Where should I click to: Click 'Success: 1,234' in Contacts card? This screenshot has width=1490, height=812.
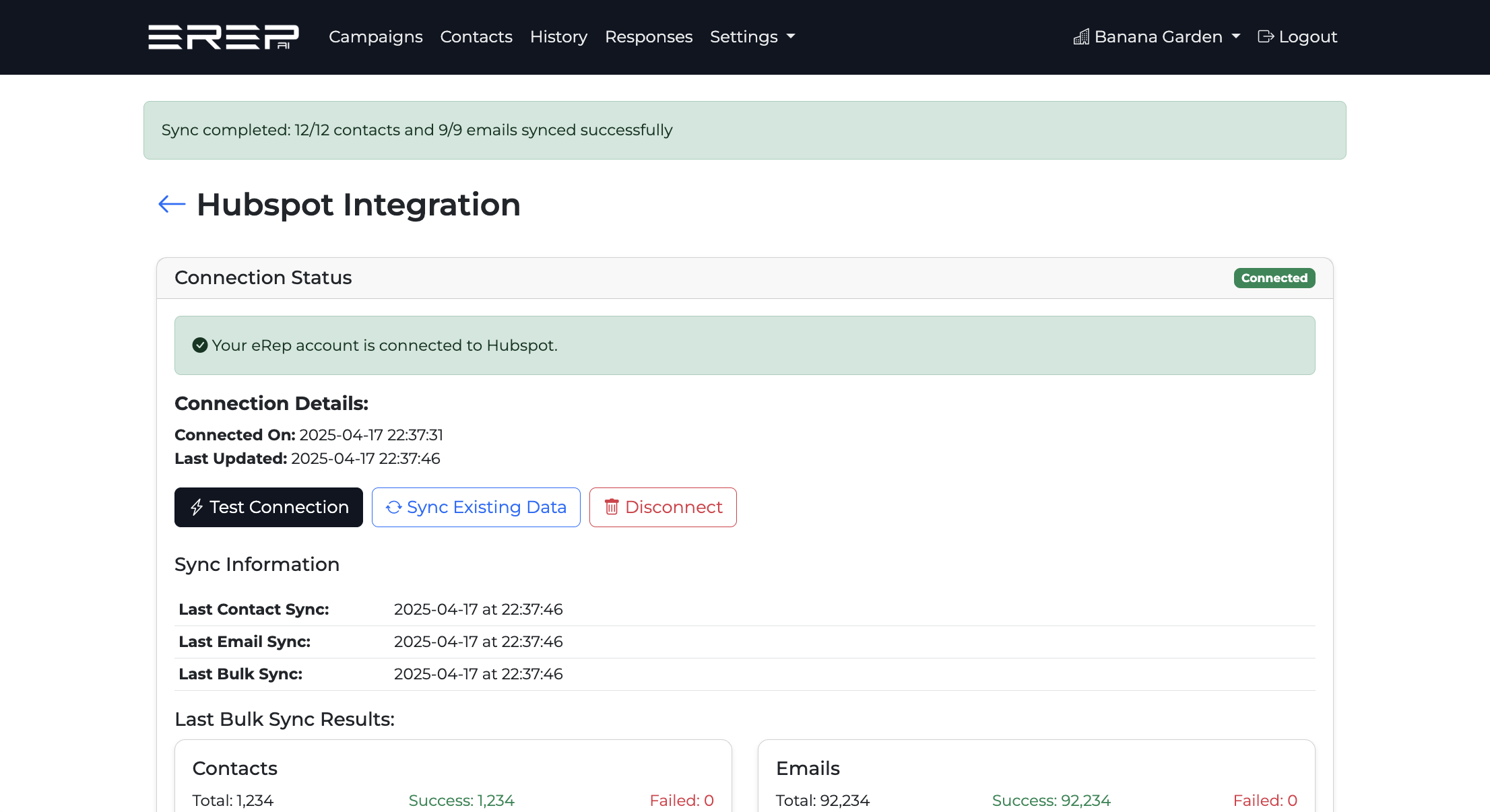coord(461,801)
